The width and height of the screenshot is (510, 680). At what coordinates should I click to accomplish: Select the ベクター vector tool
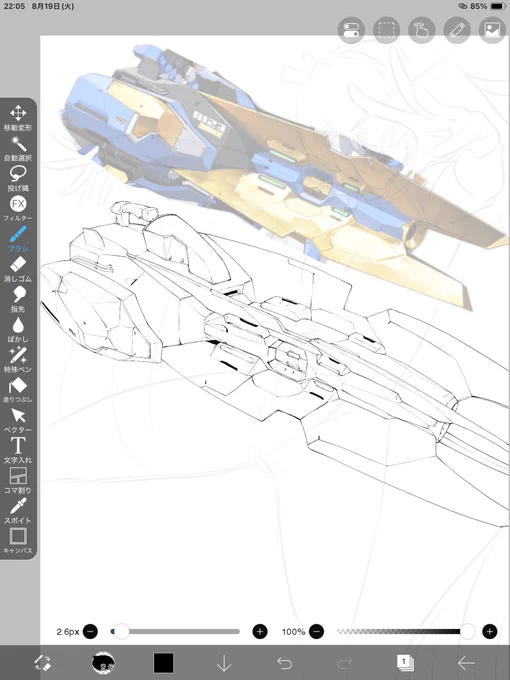pyautogui.click(x=18, y=420)
